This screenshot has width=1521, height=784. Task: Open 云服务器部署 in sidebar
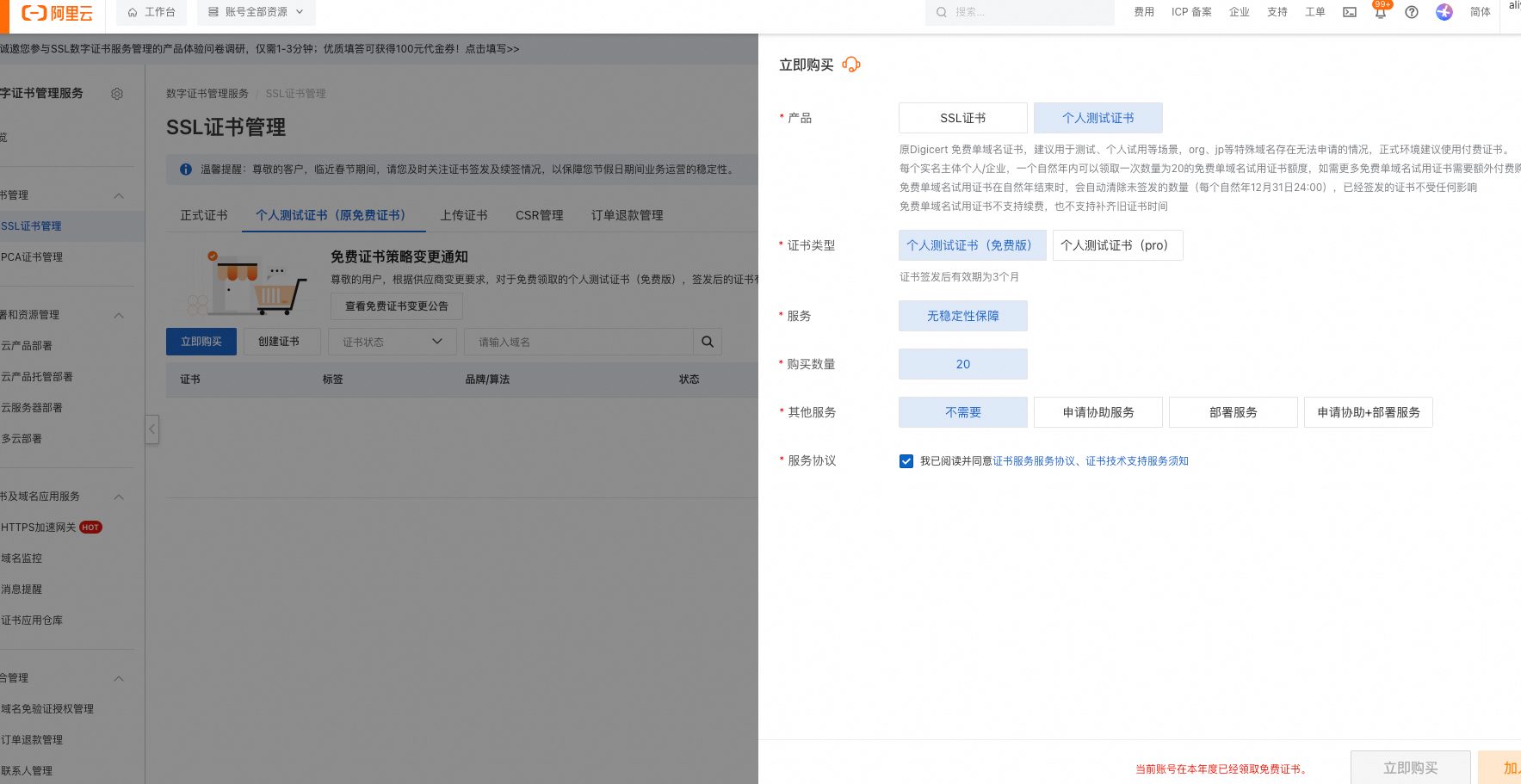pyautogui.click(x=32, y=408)
